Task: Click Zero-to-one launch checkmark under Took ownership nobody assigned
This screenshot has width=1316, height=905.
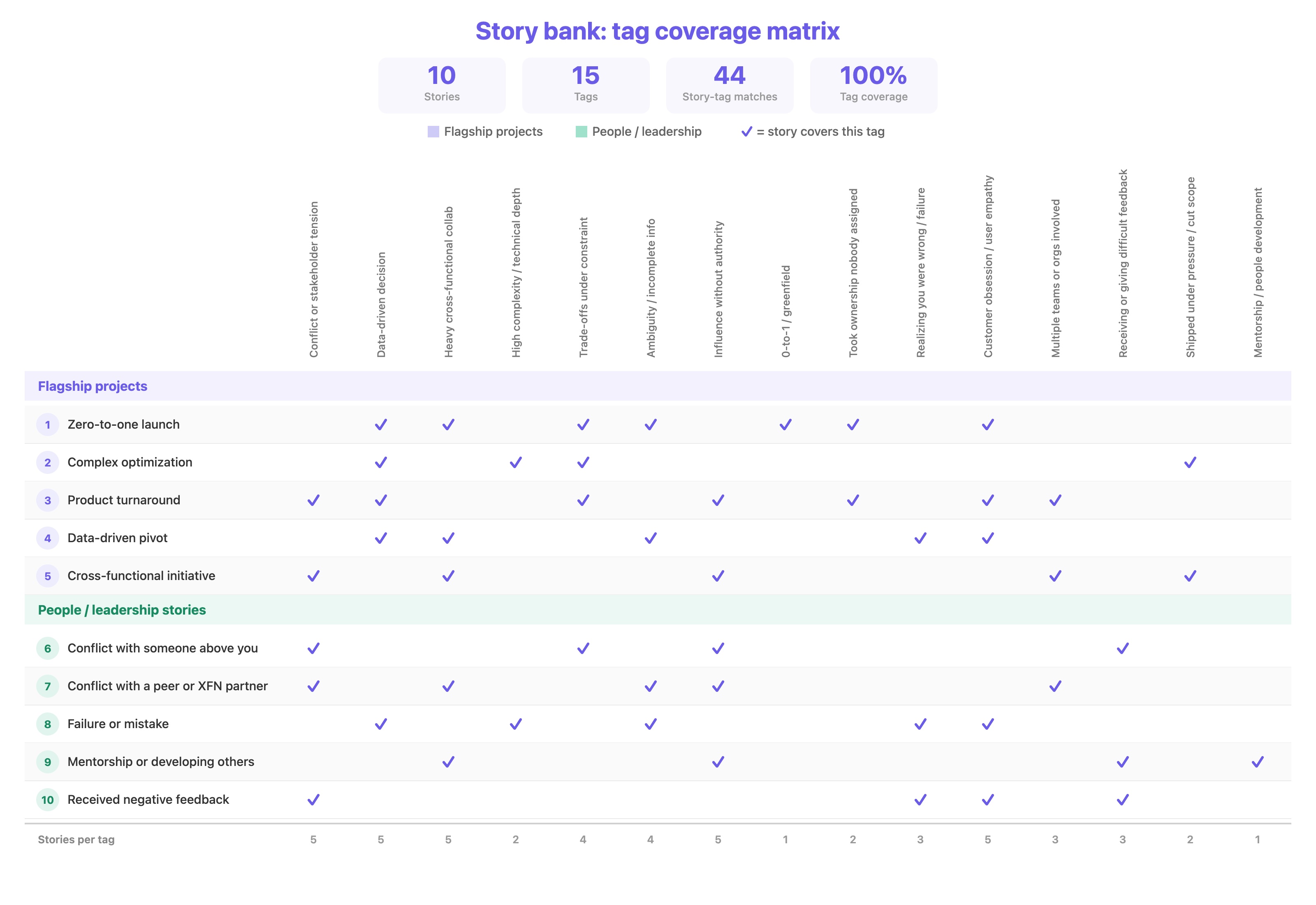Action: click(853, 425)
